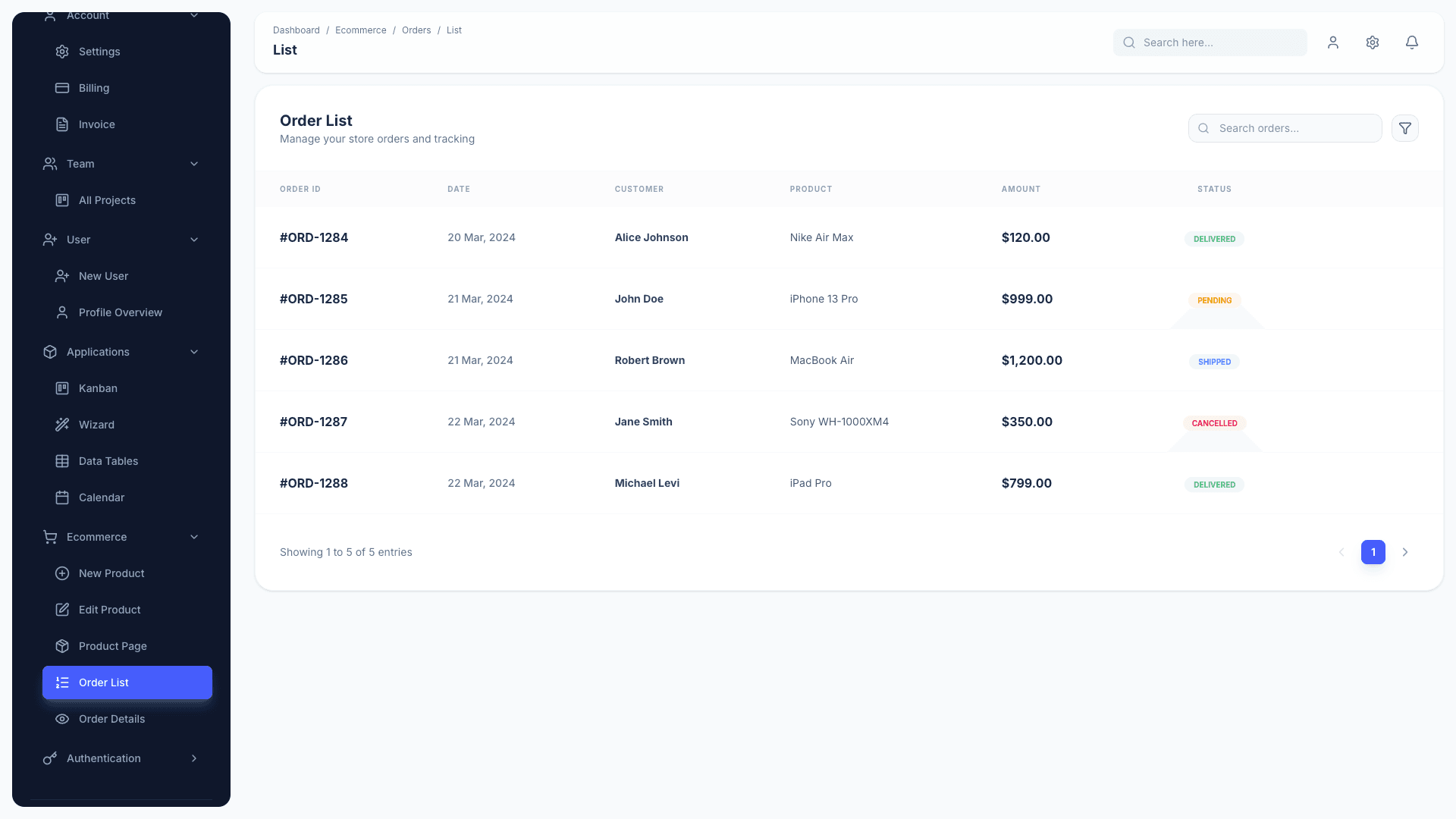Select Order List in the sidebar
The width and height of the screenshot is (1456, 819).
point(104,682)
